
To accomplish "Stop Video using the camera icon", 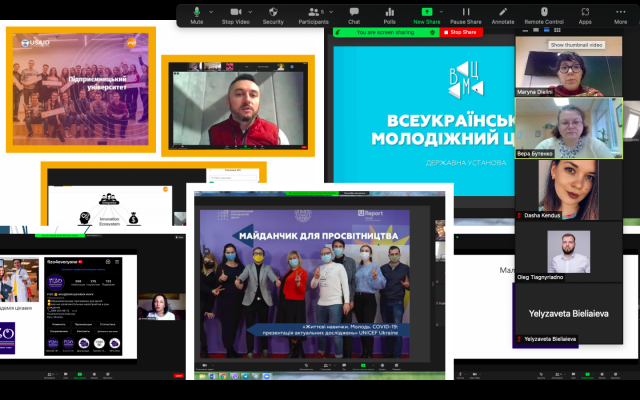I will tap(236, 16).
